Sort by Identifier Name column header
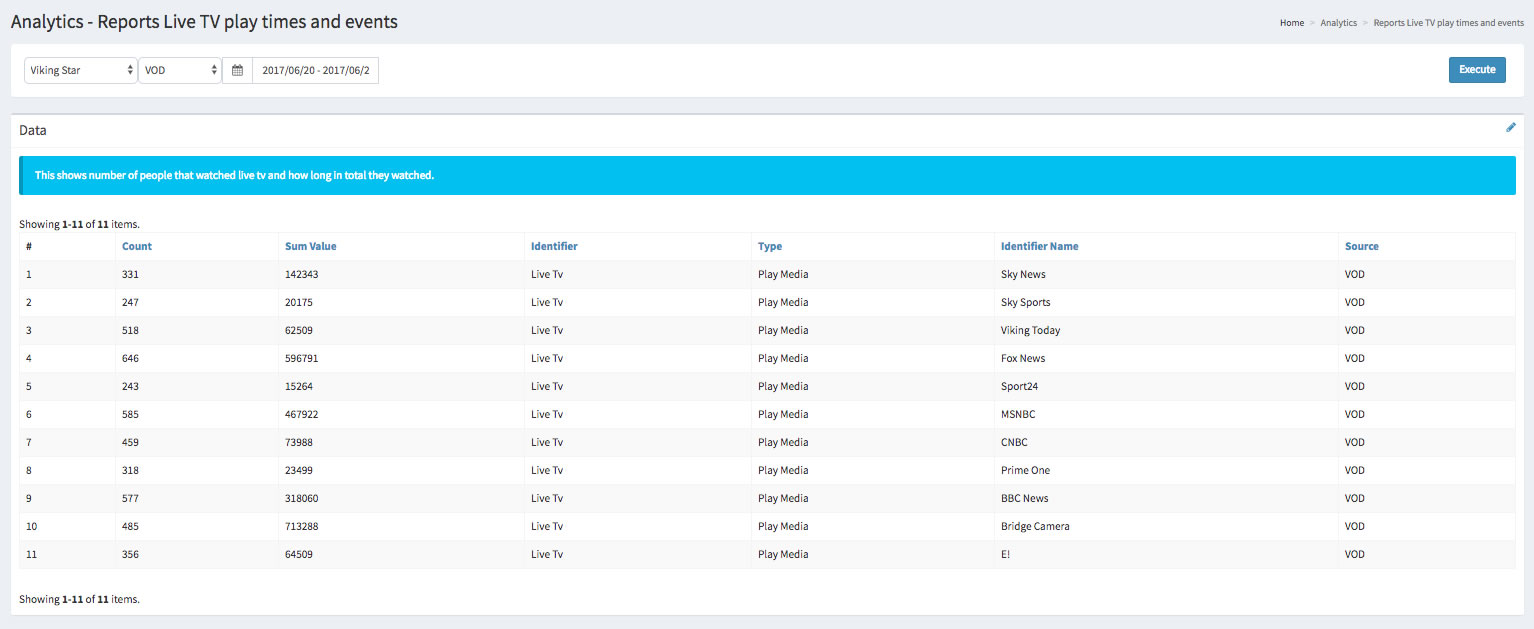 click(x=1039, y=246)
